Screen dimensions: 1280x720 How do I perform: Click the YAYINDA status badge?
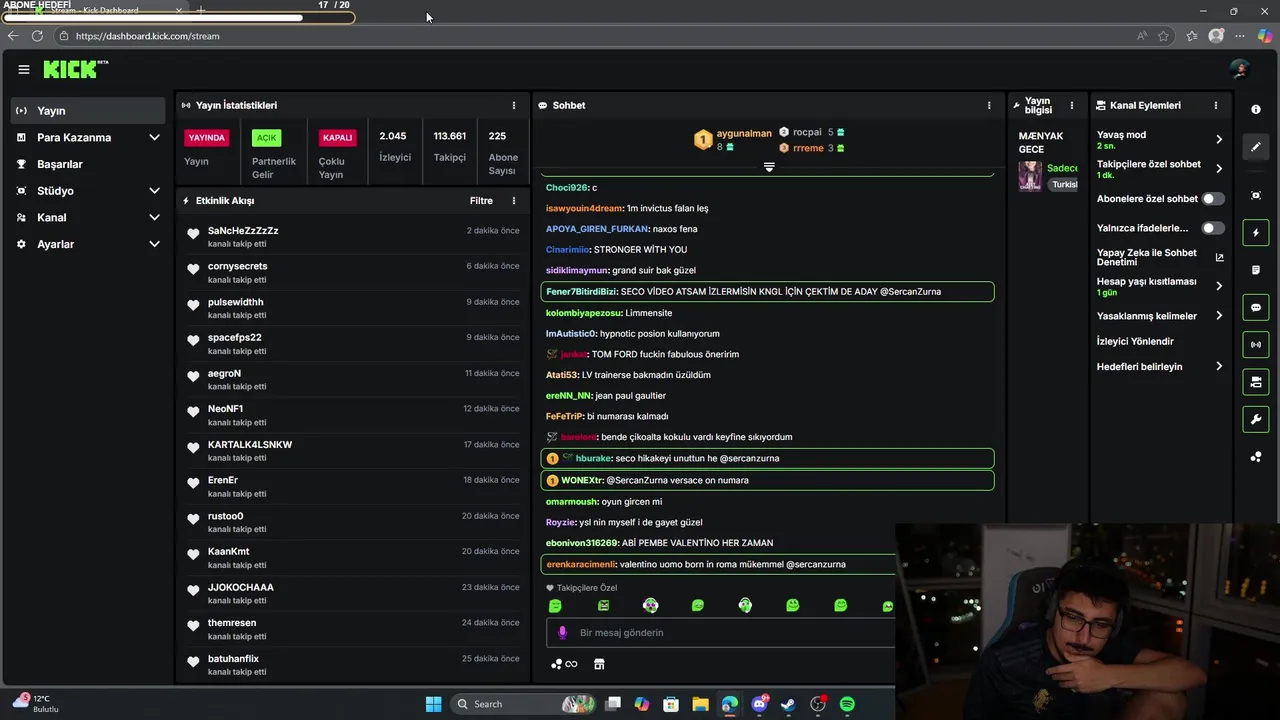207,138
